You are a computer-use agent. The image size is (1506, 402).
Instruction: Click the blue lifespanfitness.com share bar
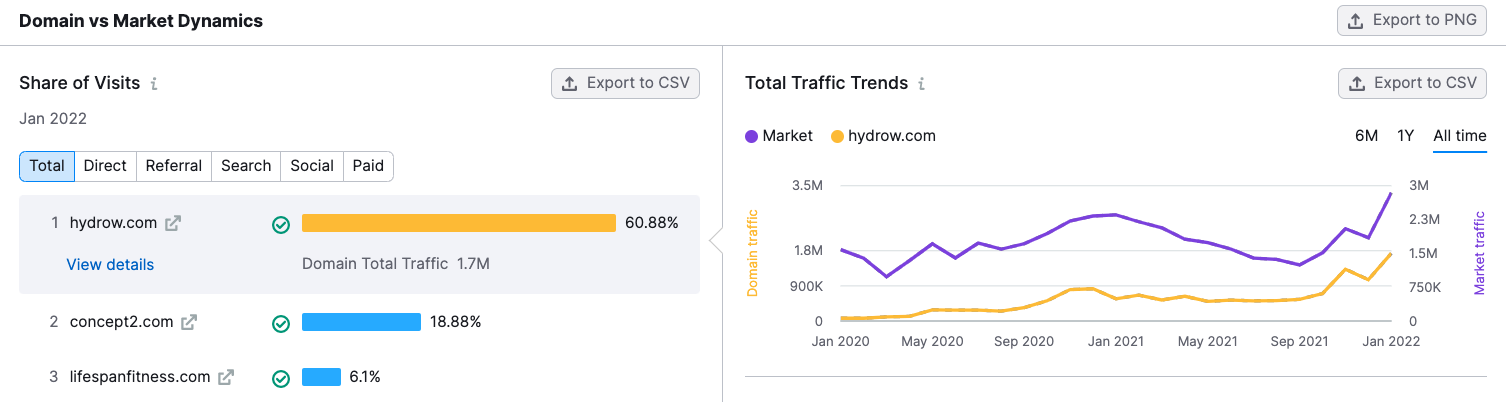321,377
